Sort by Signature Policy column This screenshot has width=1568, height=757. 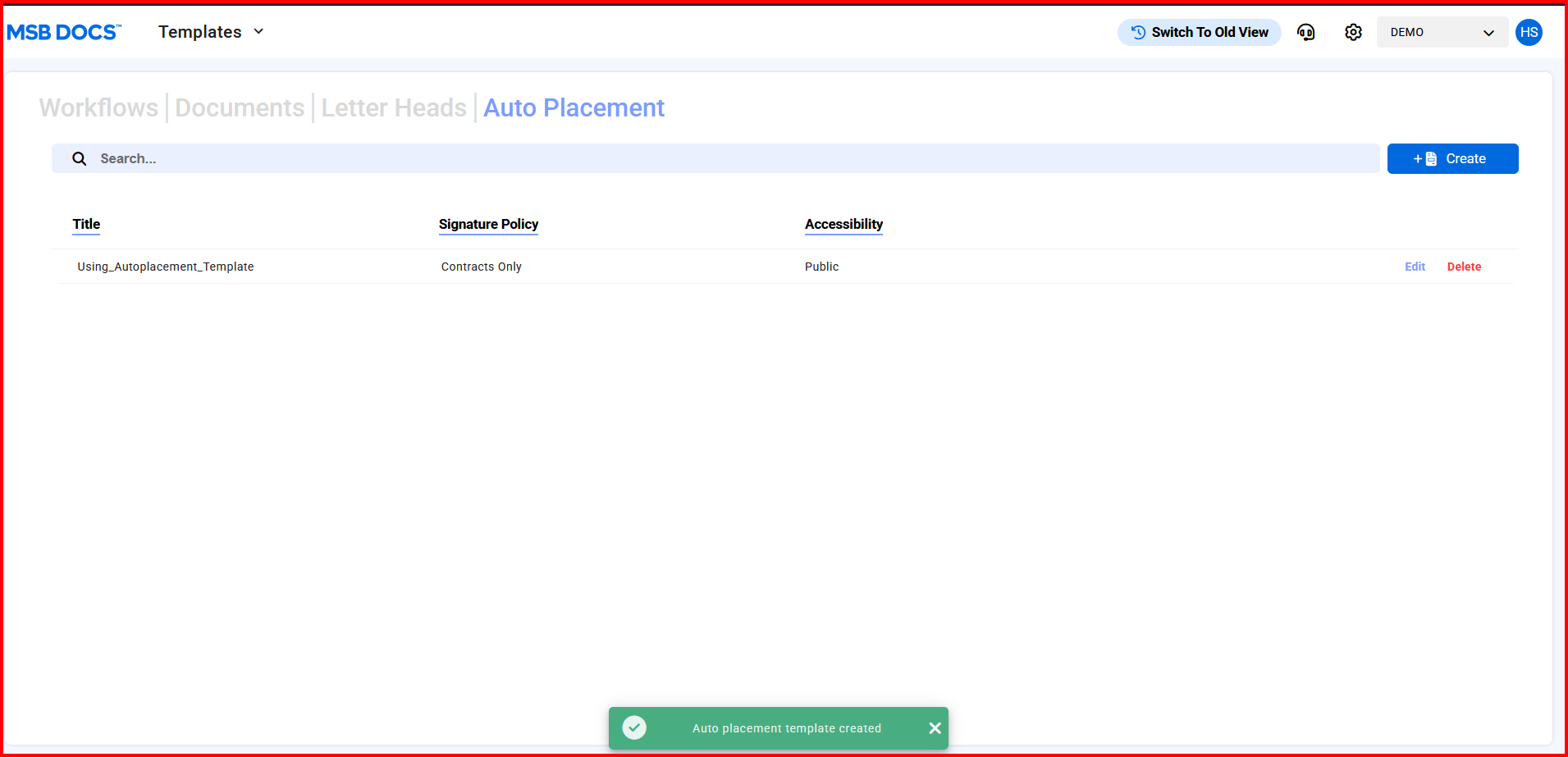[488, 224]
